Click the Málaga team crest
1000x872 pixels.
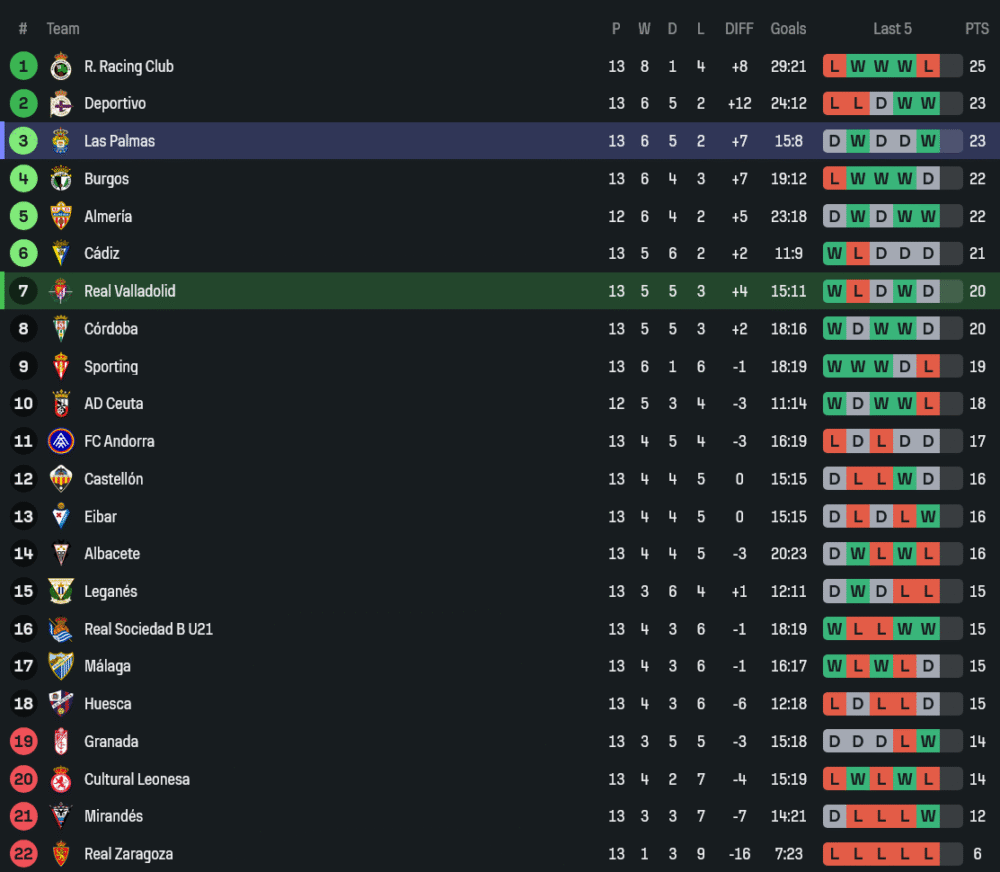pyautogui.click(x=61, y=666)
